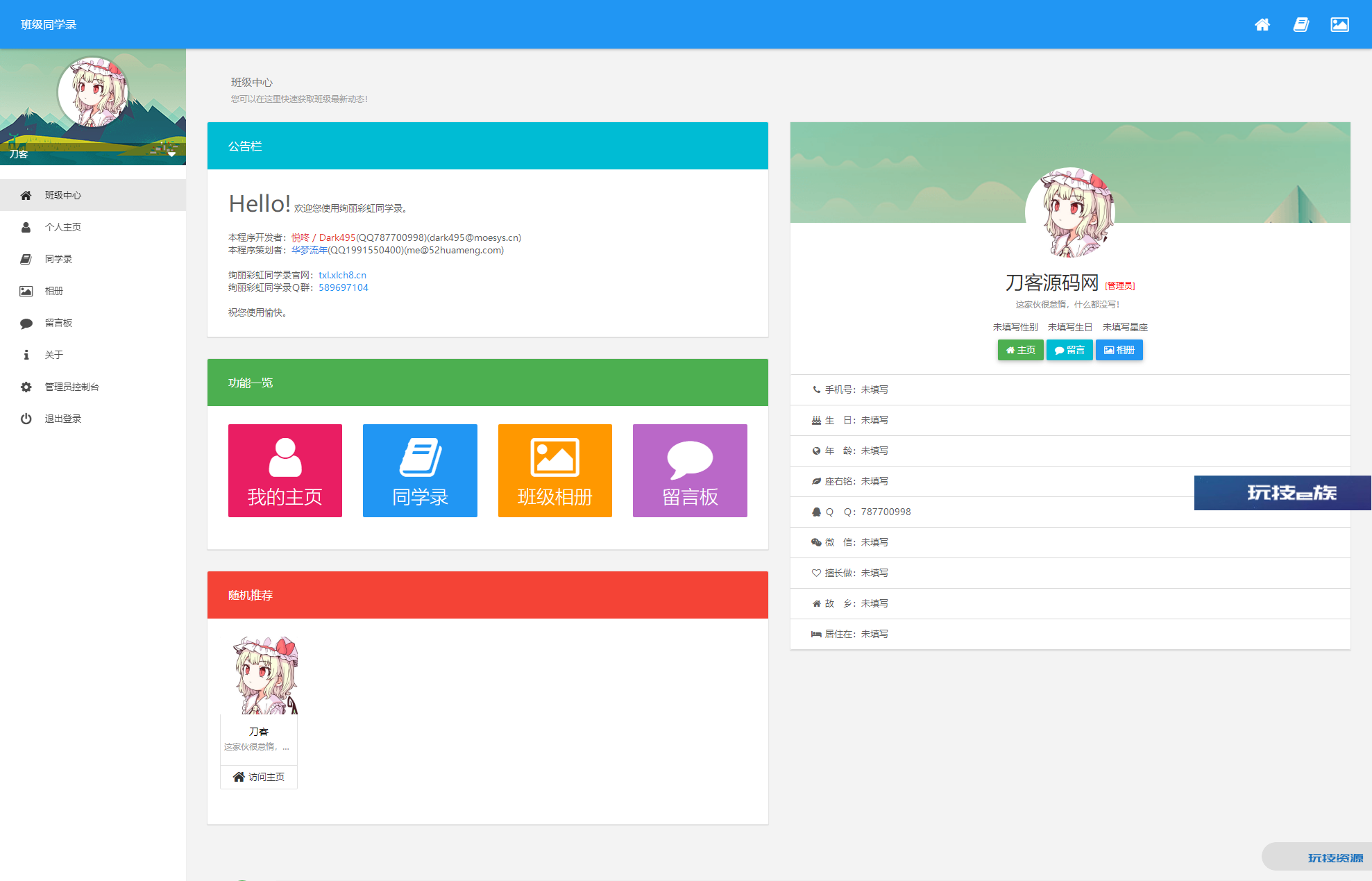Screen dimensions: 1372x881
Task: Click the cyan 留言 profile button
Action: pos(1069,350)
